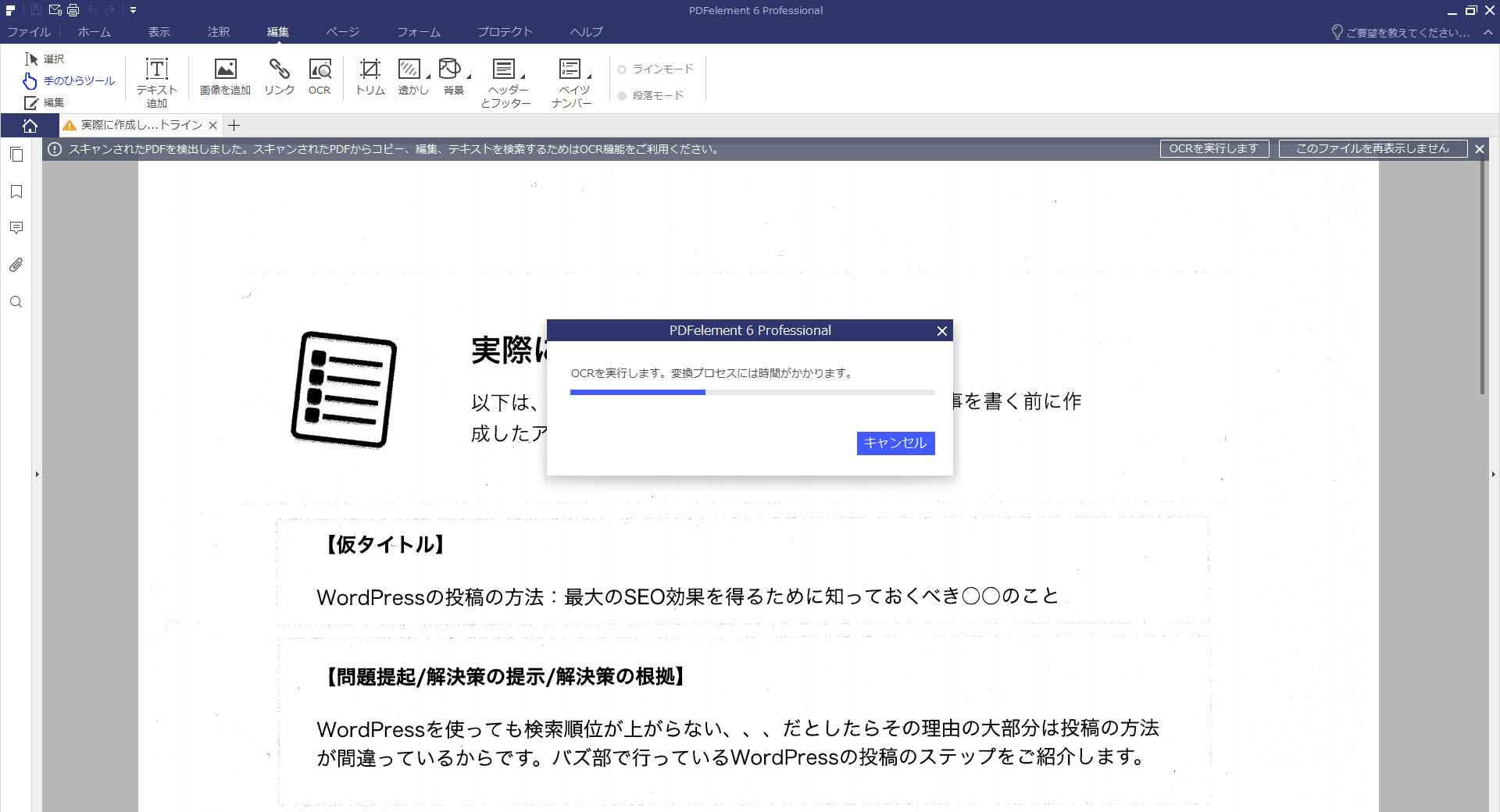This screenshot has height=812, width=1500.
Task: Click the print icon in title bar
Action: 73,10
